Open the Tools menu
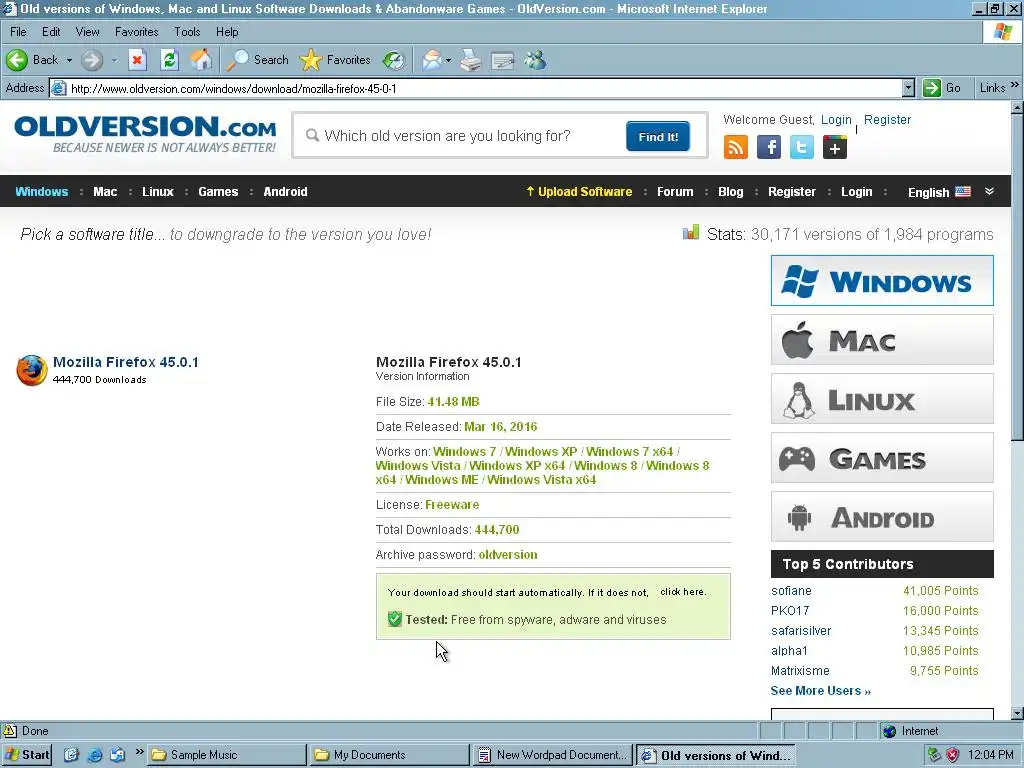The width and height of the screenshot is (1024, 768). 187,31
